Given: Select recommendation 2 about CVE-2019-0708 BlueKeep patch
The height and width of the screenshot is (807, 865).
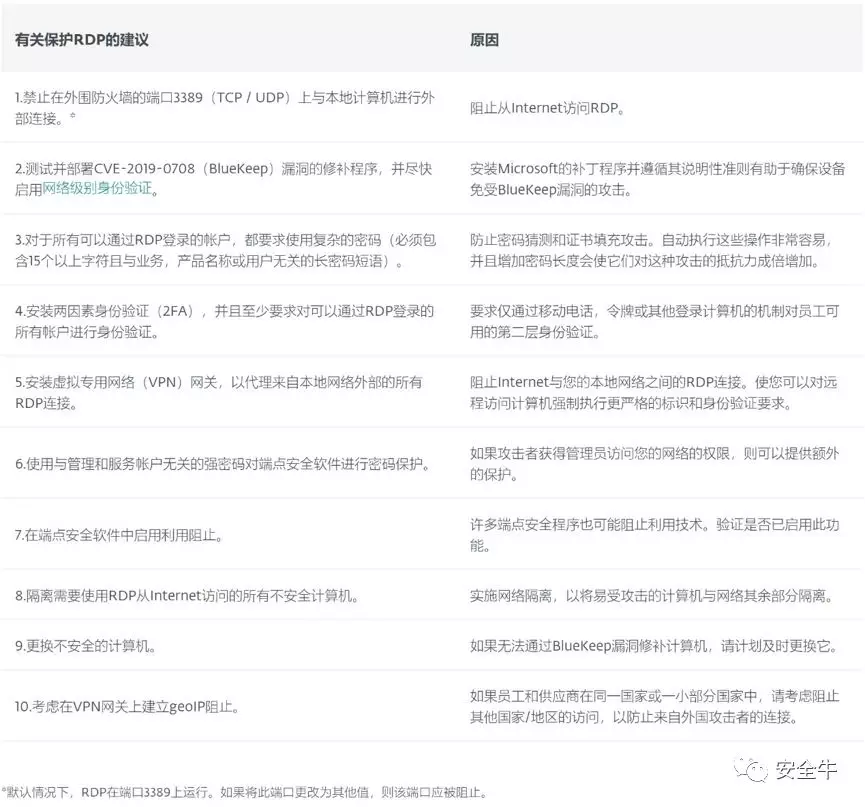Looking at the screenshot, I should 223,178.
